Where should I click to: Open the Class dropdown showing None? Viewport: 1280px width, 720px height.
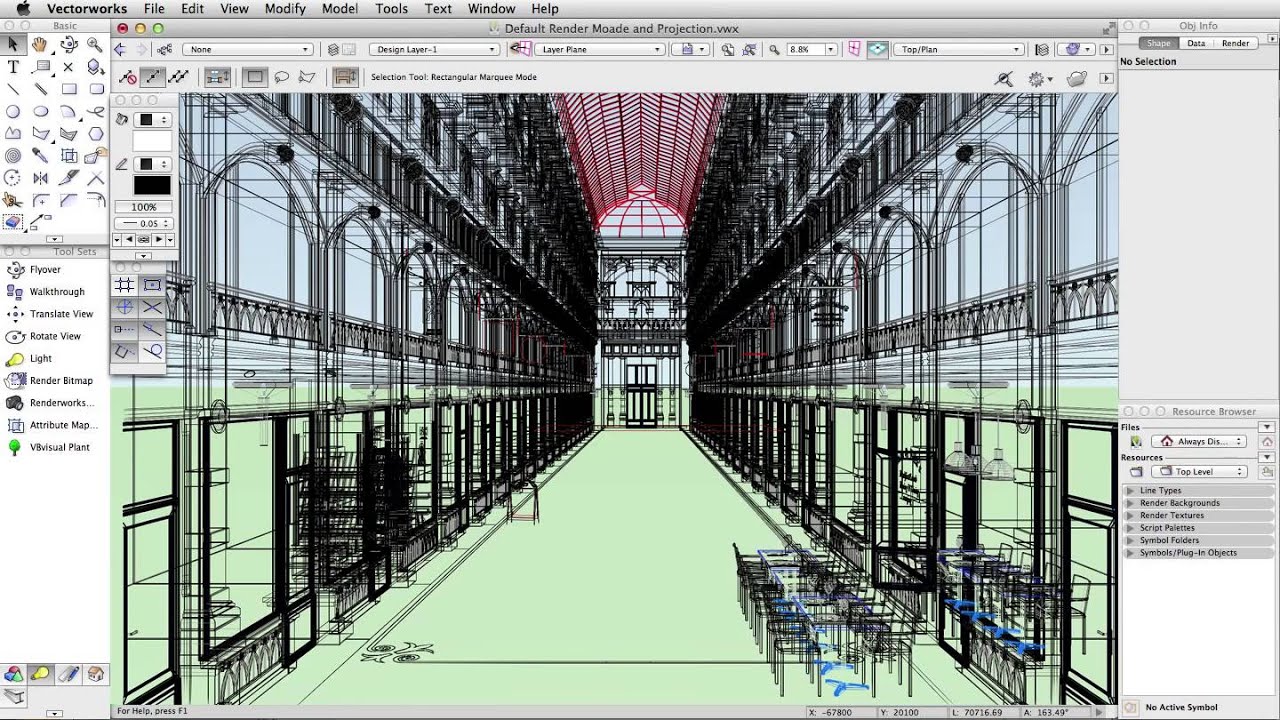(x=249, y=49)
